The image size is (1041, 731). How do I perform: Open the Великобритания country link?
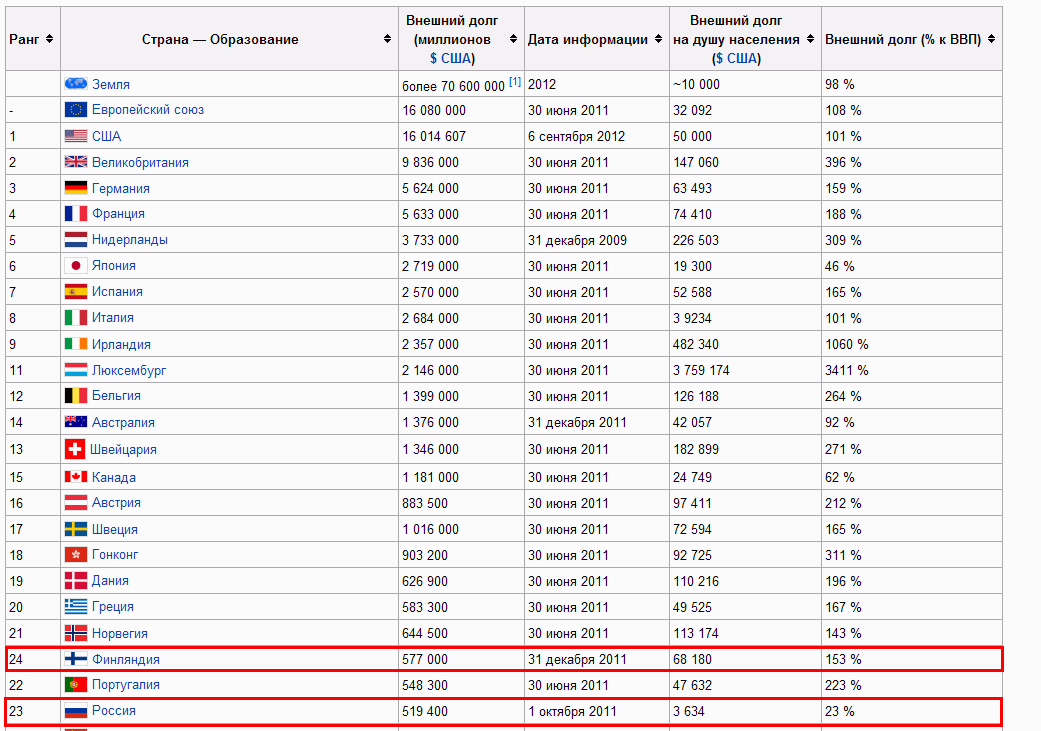140,162
